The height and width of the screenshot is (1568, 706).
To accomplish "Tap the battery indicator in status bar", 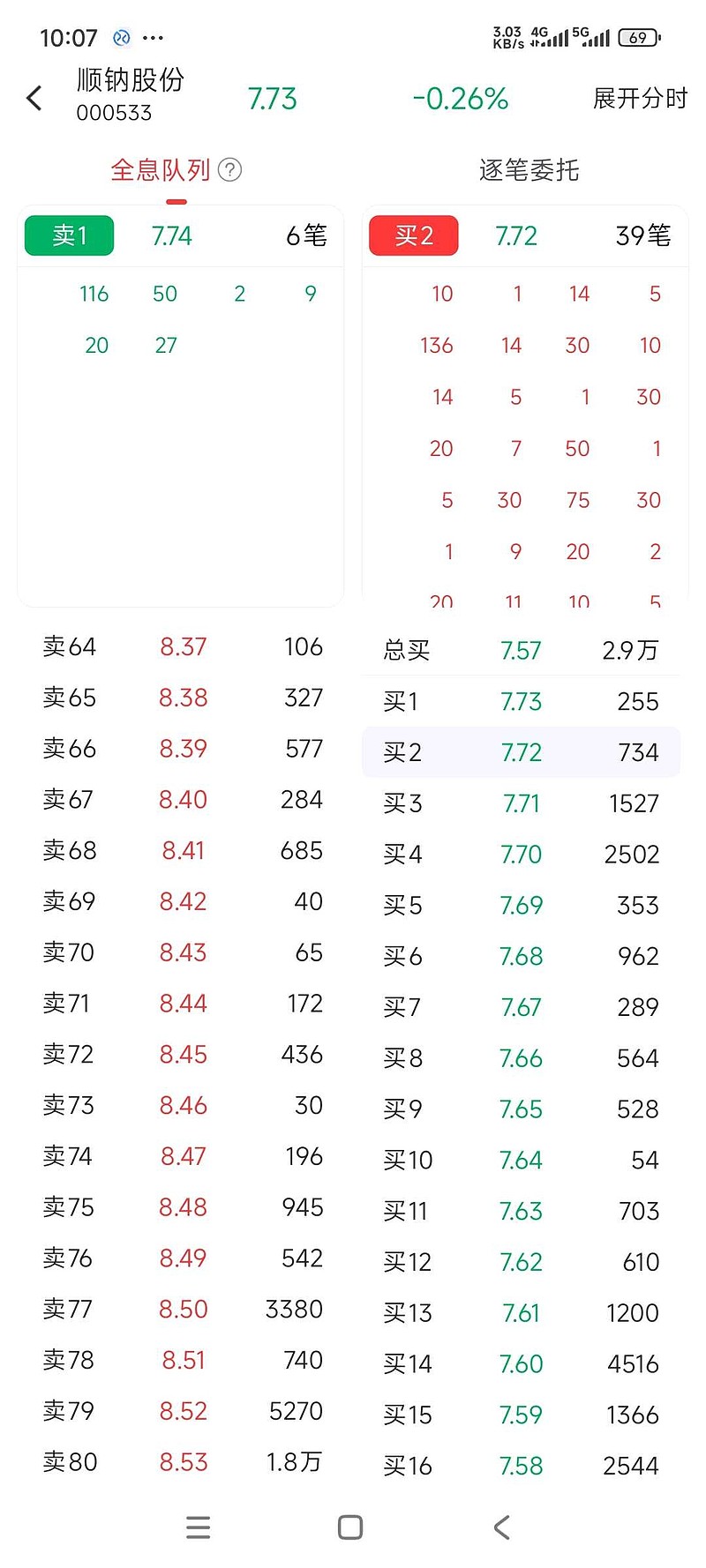I will point(639,38).
